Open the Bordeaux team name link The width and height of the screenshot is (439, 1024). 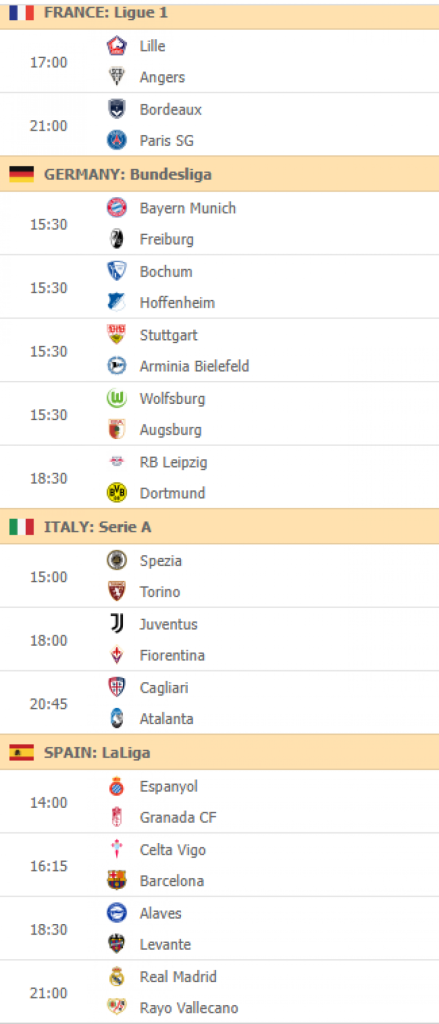[x=171, y=110]
